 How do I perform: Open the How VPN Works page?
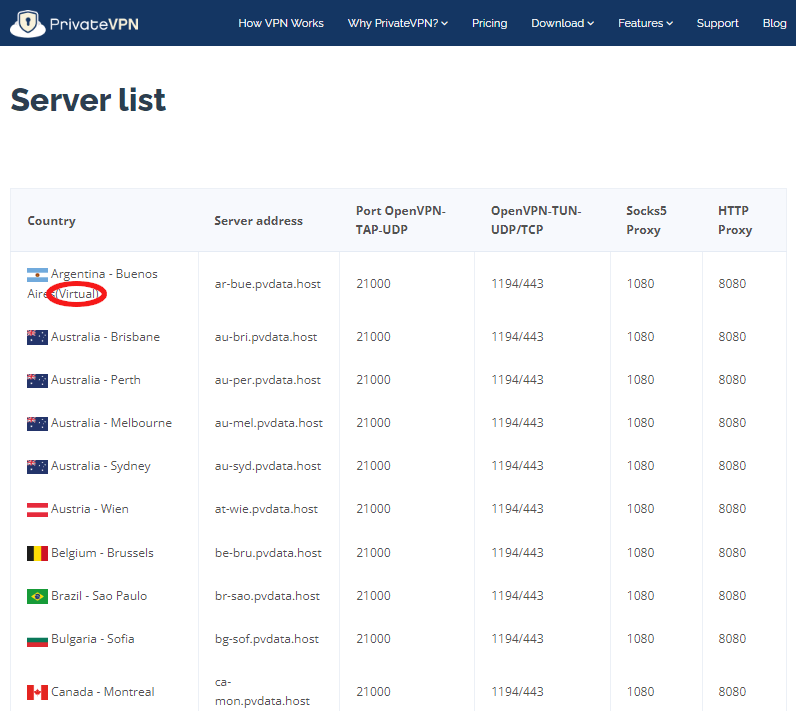pyautogui.click(x=281, y=23)
